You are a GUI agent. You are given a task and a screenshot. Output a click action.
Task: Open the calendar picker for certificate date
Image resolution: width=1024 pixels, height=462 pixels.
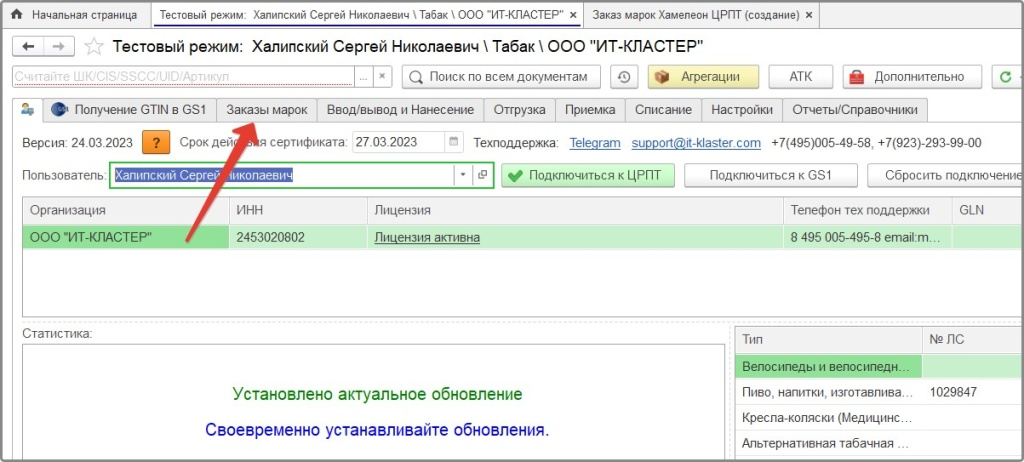[x=454, y=142]
